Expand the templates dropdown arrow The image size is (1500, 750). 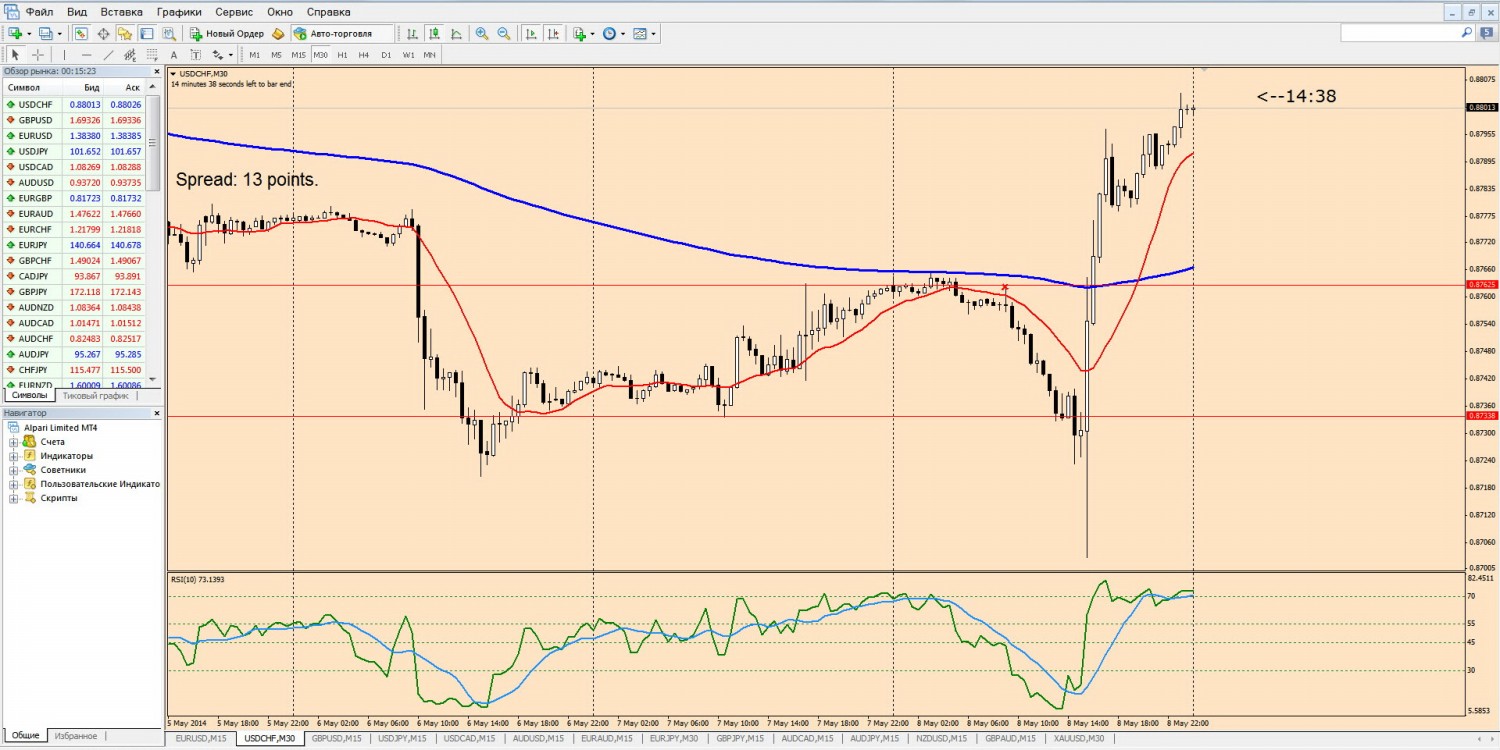click(x=654, y=33)
